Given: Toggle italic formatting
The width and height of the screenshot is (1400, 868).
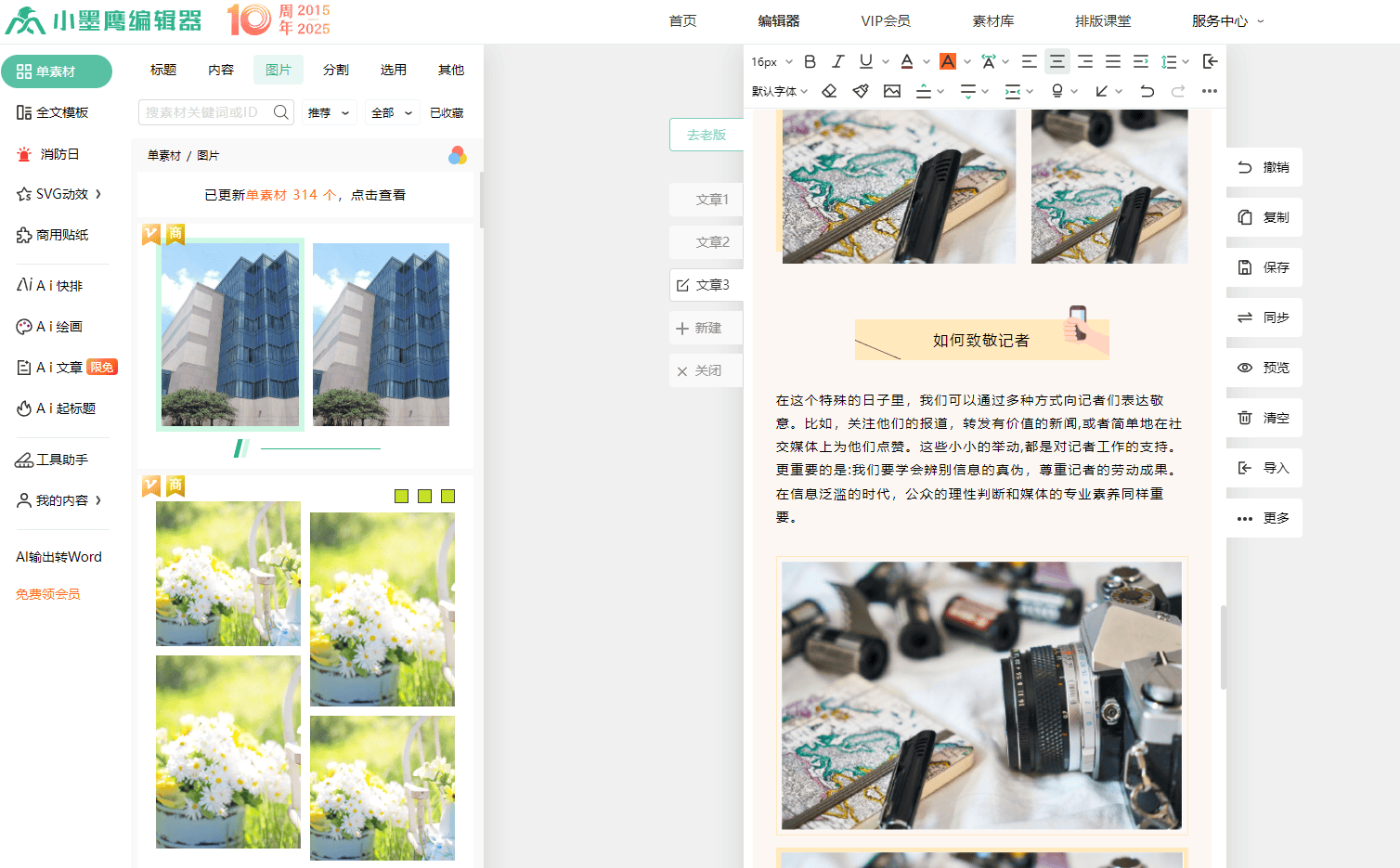Looking at the screenshot, I should click(837, 61).
